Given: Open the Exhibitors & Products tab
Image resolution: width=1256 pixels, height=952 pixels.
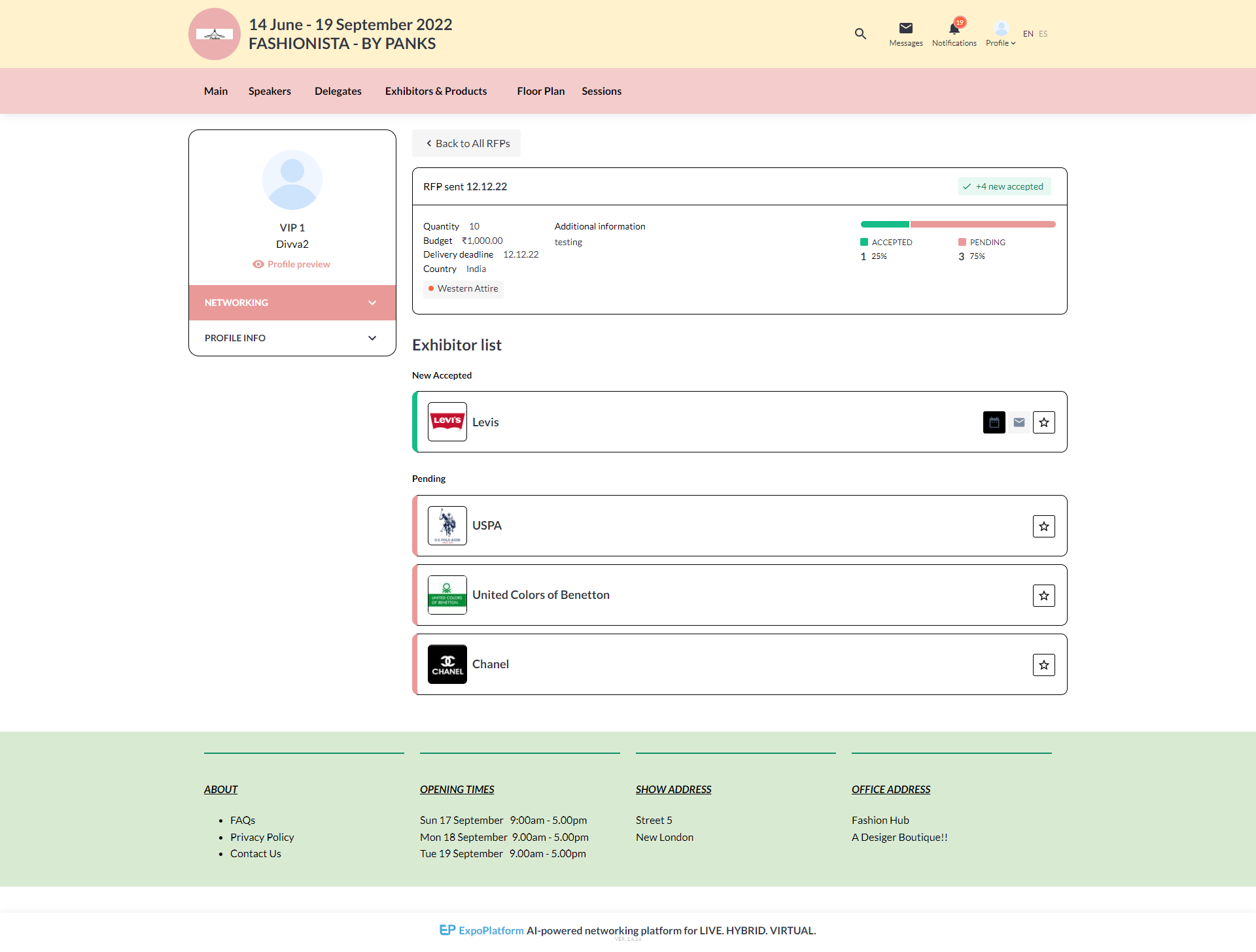Looking at the screenshot, I should click(x=436, y=91).
